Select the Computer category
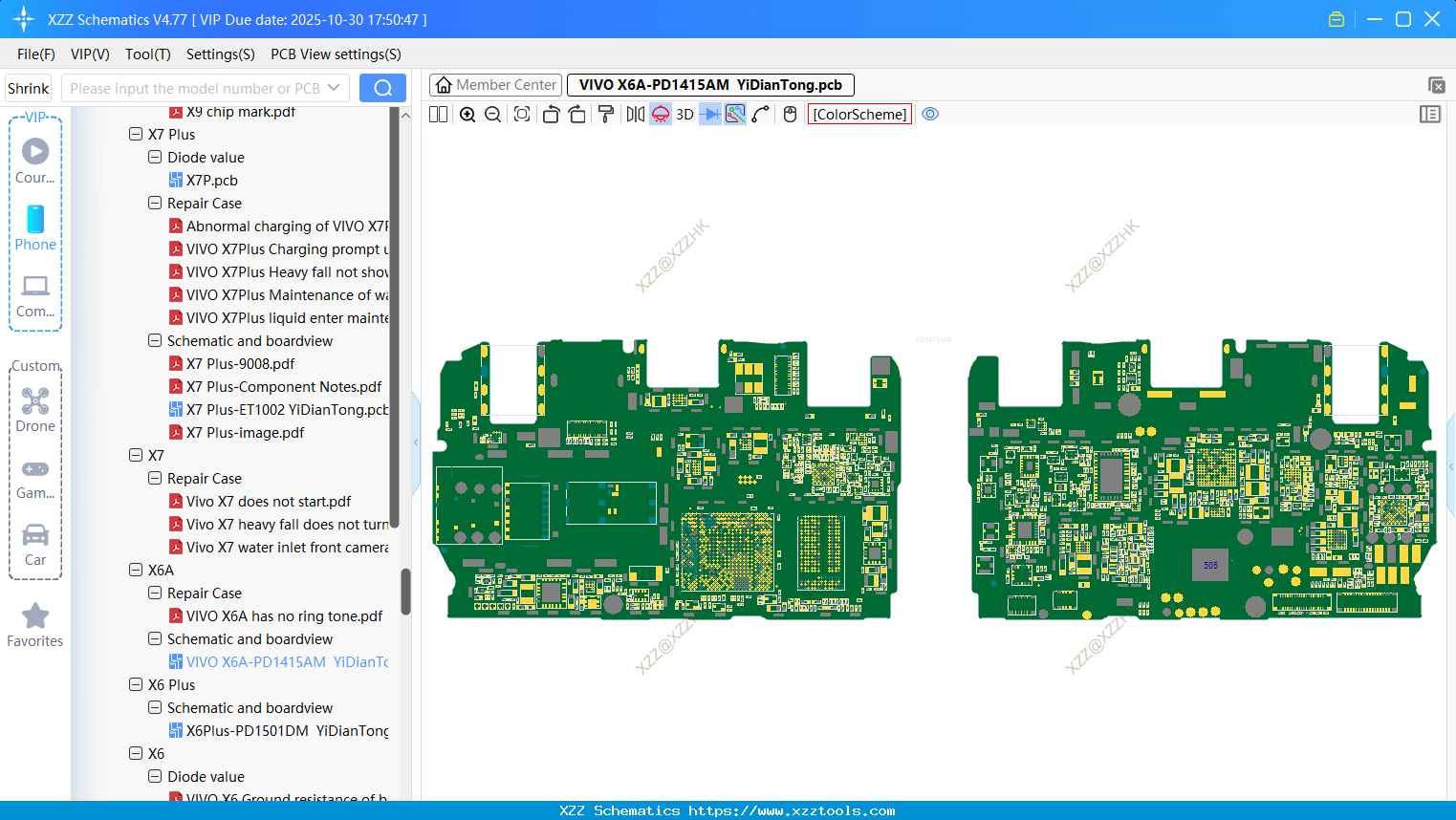 coord(35,294)
